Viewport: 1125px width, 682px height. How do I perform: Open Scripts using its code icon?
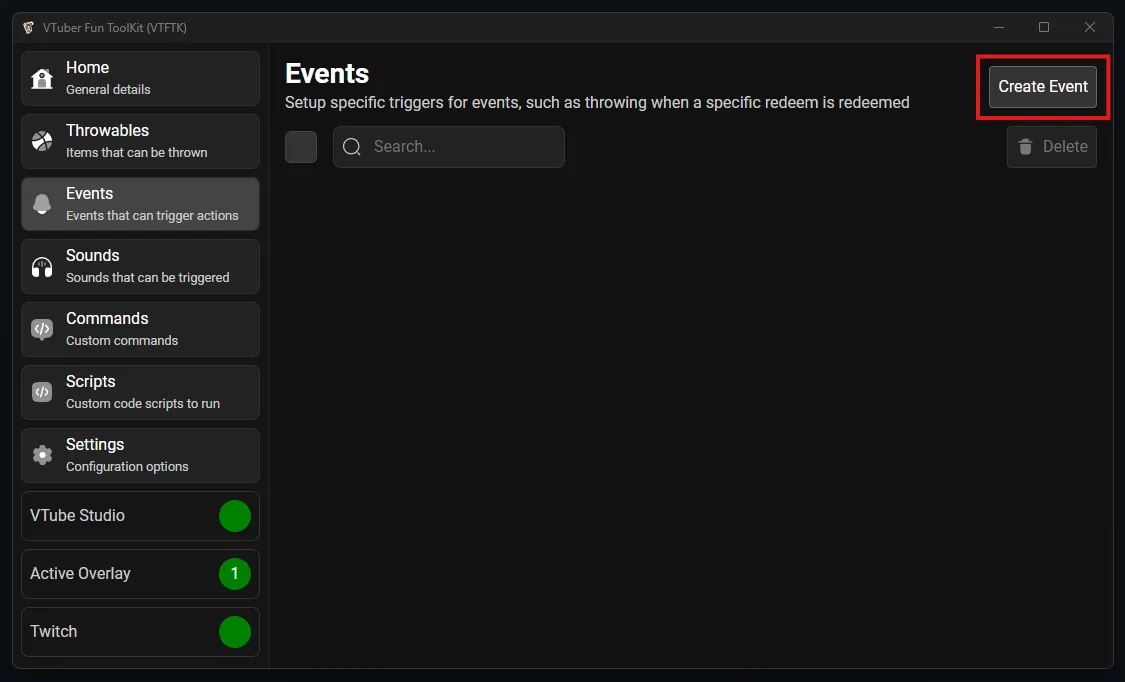click(x=42, y=393)
